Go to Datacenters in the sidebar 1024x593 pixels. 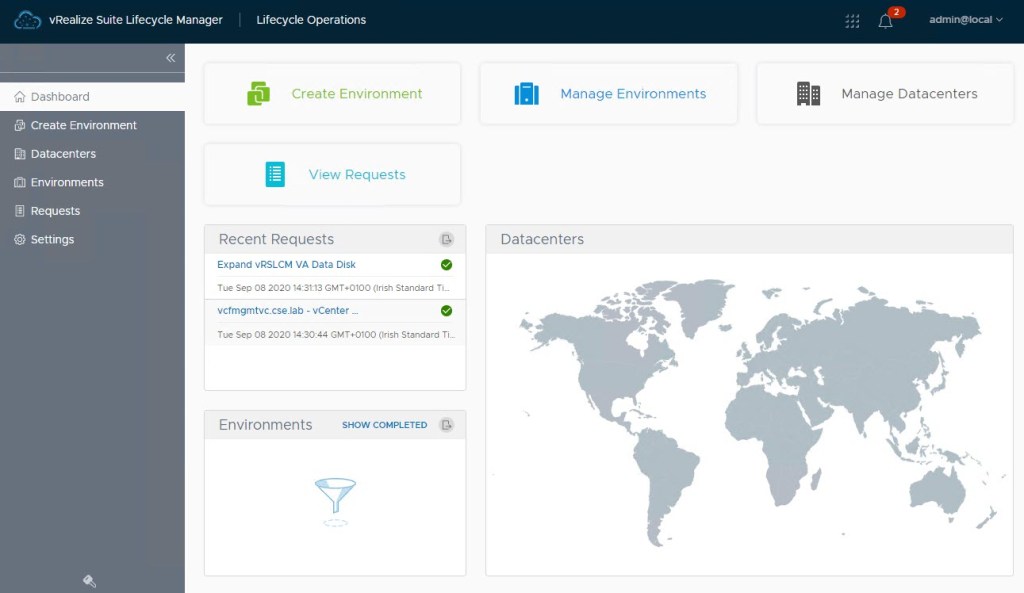click(x=63, y=154)
